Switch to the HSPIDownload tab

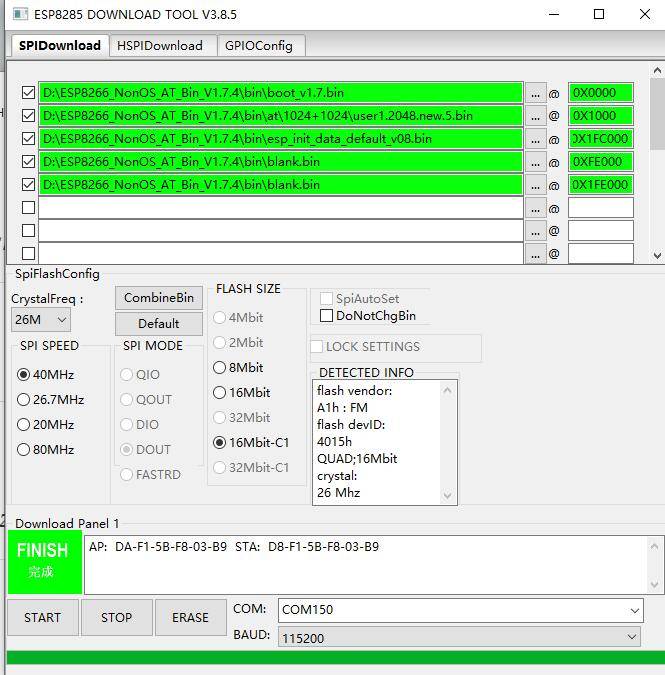coord(159,46)
